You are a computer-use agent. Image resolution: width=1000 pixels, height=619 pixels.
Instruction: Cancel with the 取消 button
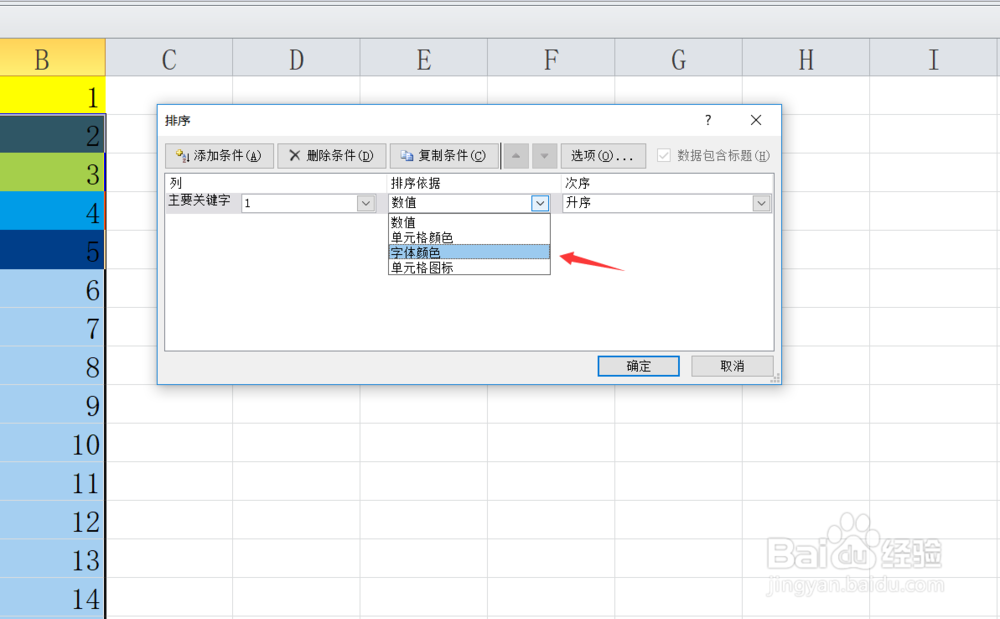coord(732,366)
